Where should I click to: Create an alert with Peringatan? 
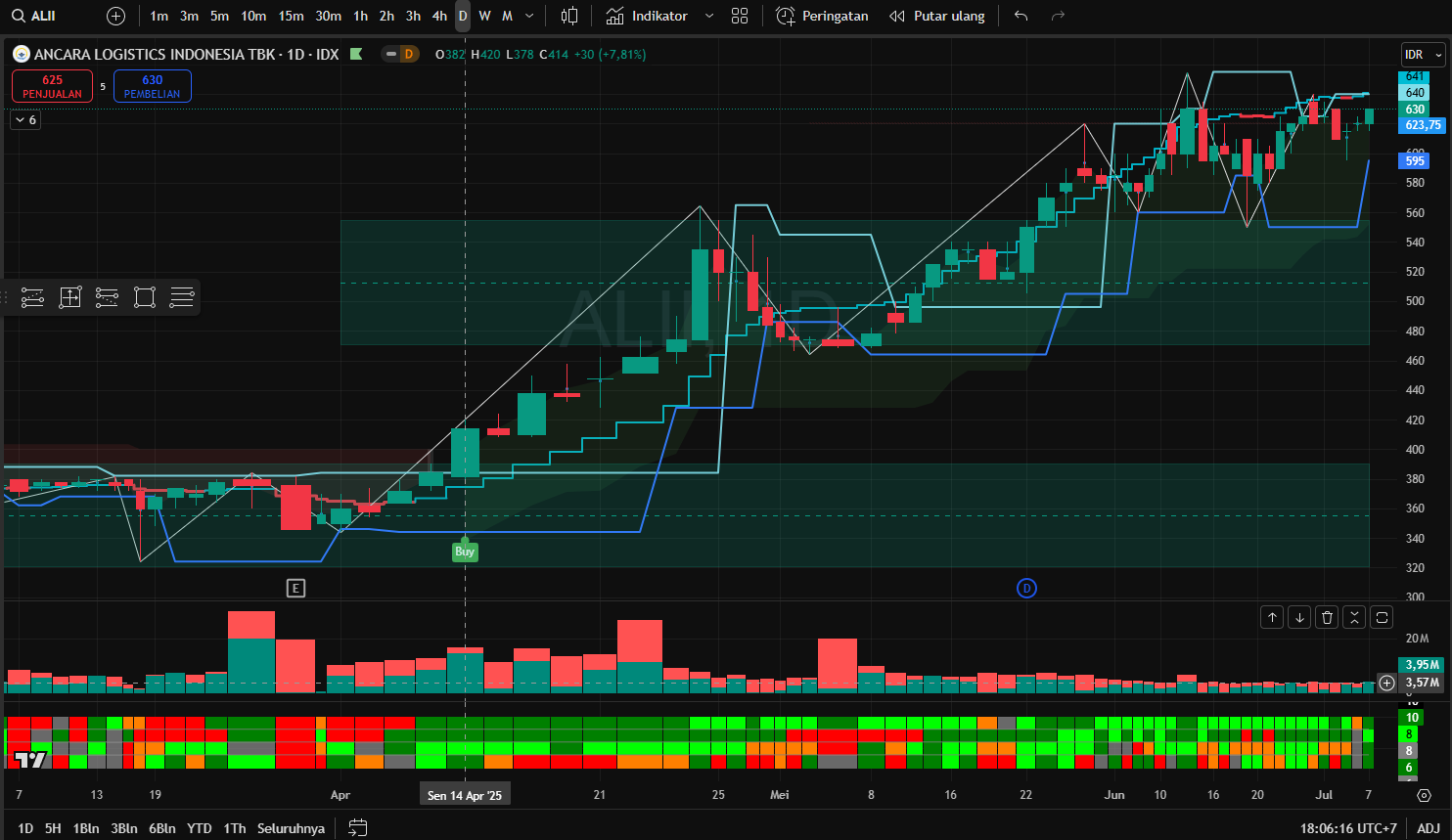[822, 16]
